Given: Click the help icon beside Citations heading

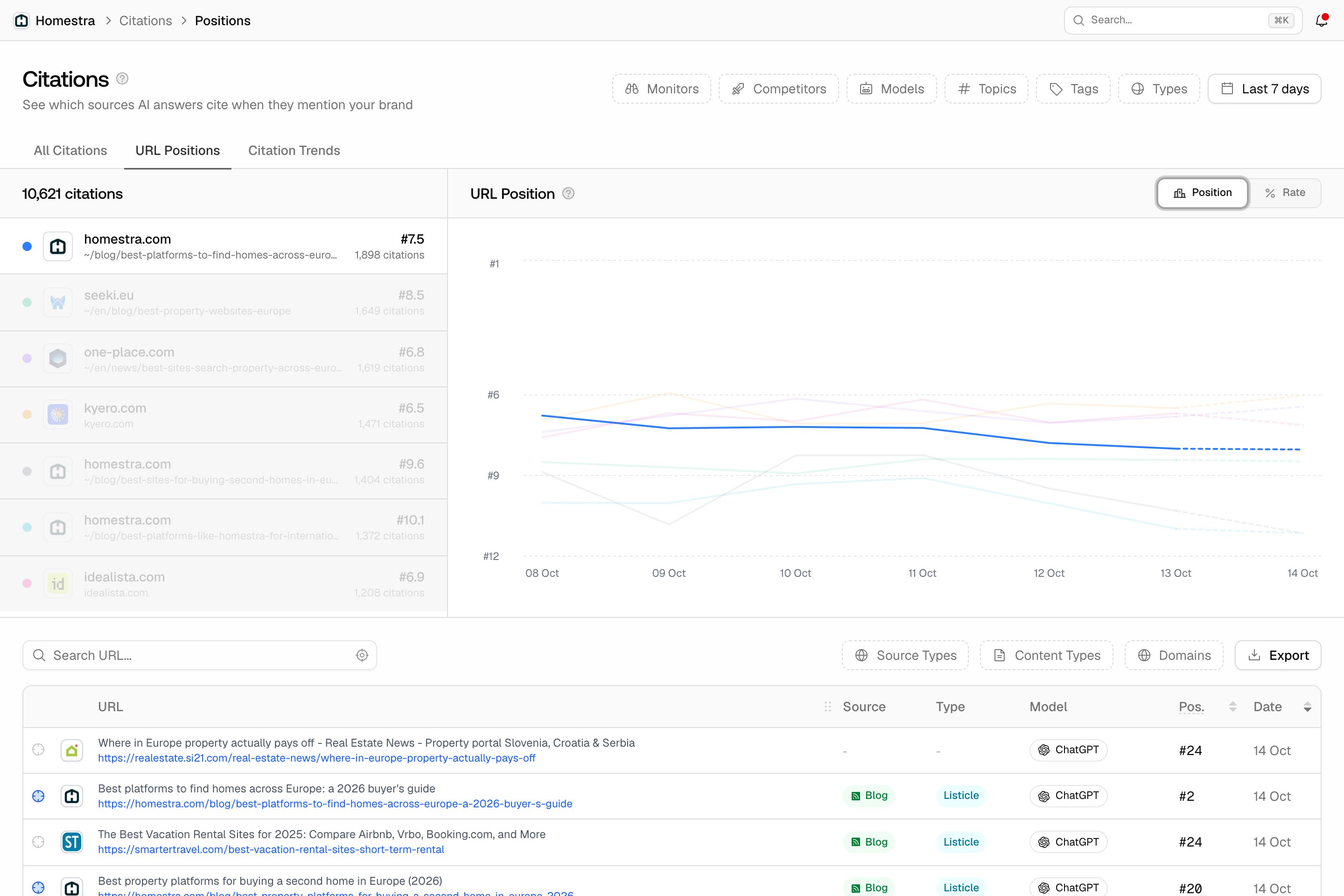Looking at the screenshot, I should tap(122, 79).
